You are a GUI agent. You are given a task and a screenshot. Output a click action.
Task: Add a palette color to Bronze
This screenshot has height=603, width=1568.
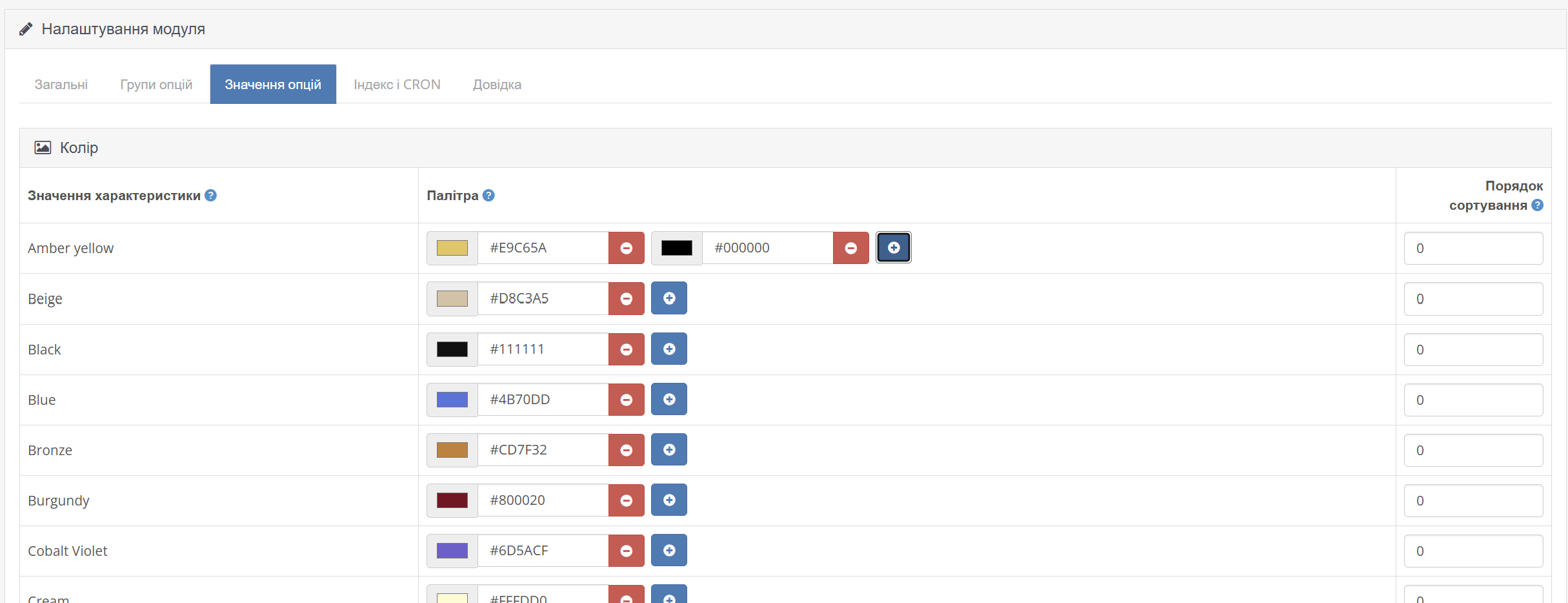(x=669, y=449)
